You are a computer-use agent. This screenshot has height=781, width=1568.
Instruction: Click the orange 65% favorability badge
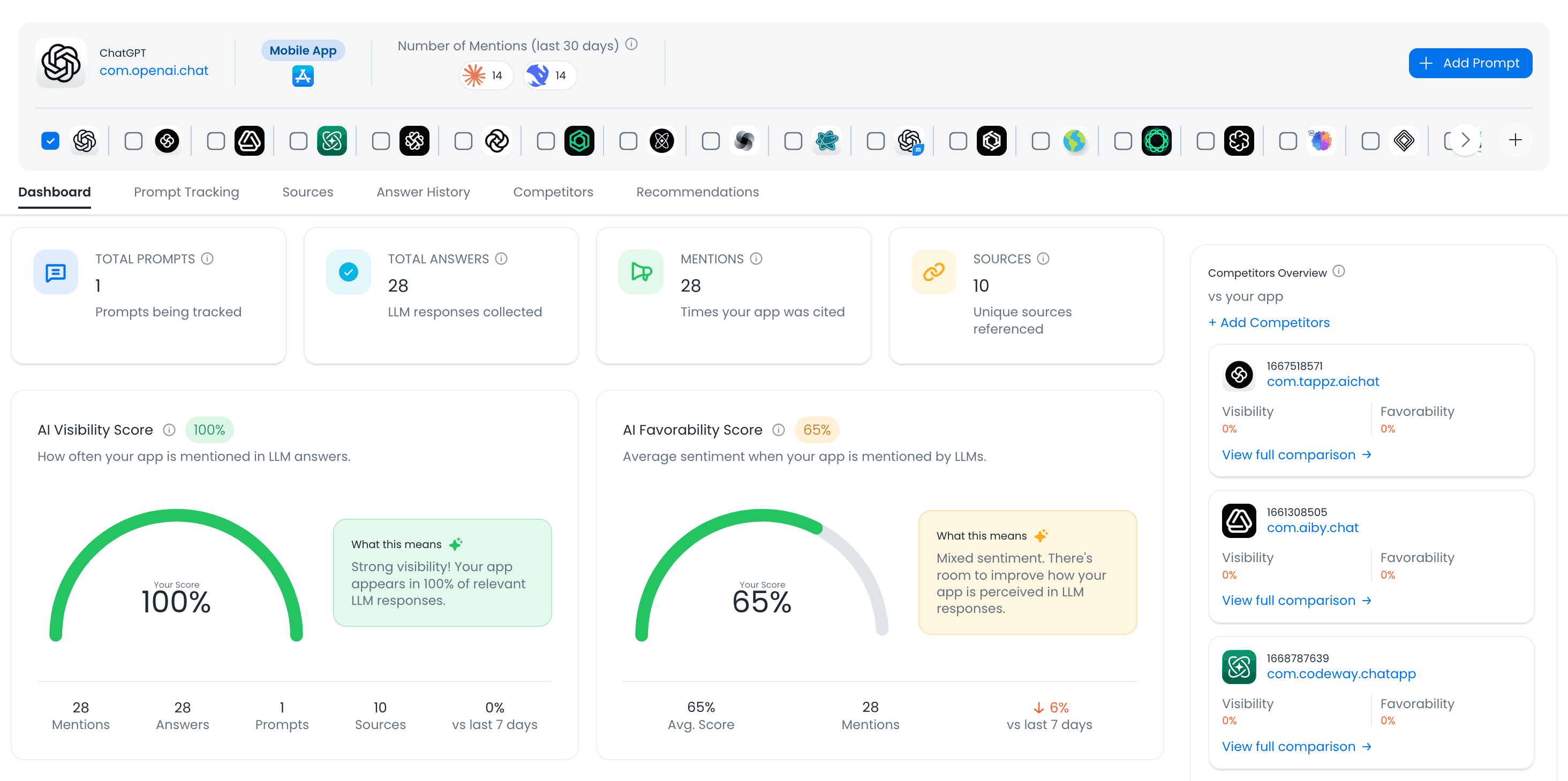coord(817,430)
